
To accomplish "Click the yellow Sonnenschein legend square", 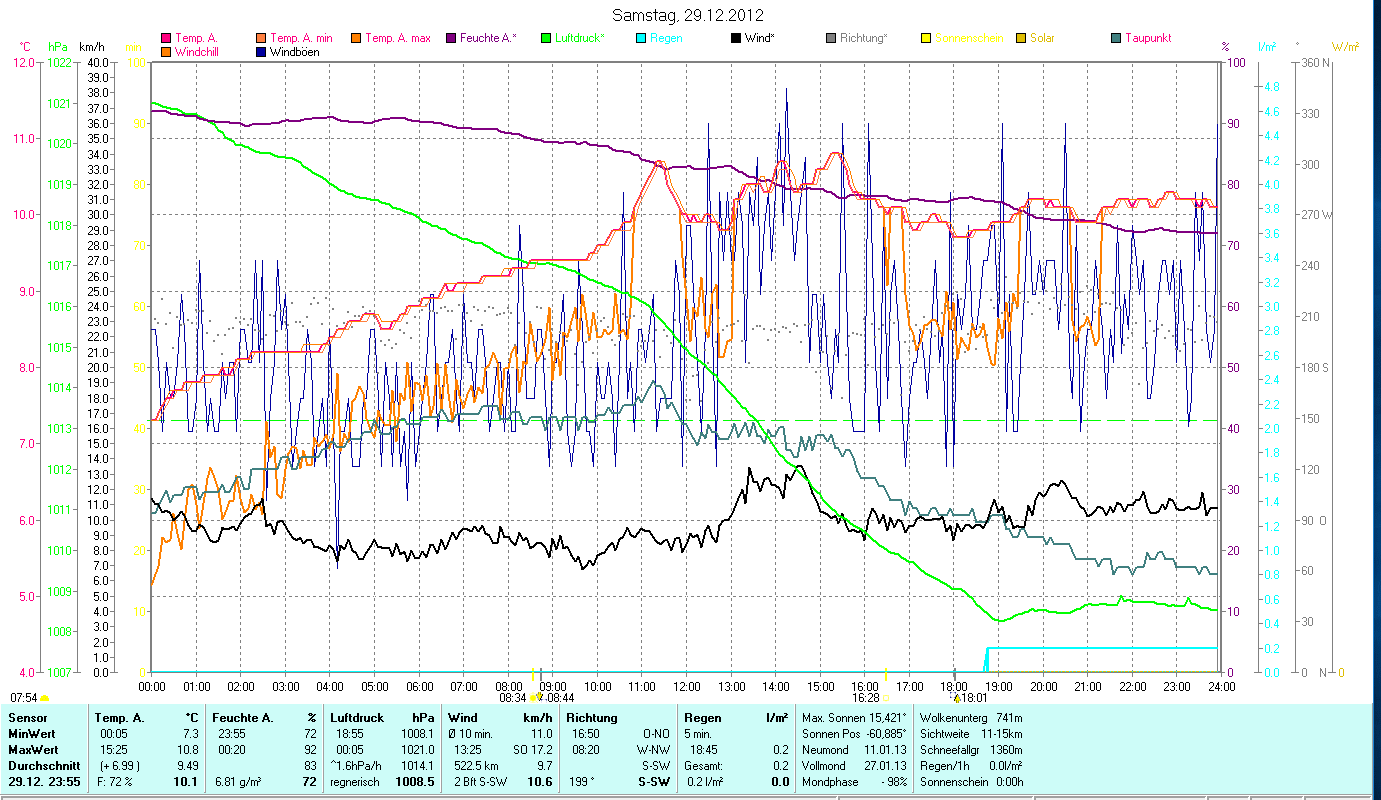I will pos(926,38).
